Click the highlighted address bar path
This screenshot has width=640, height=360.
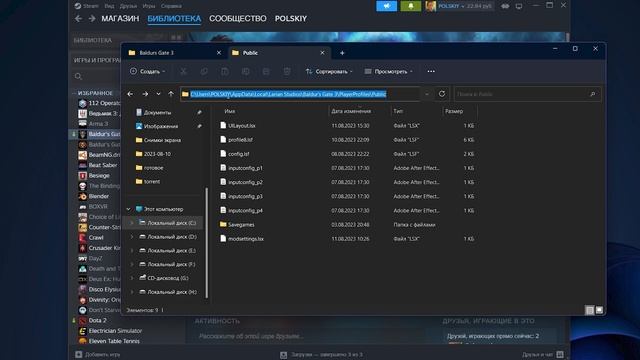click(x=288, y=94)
